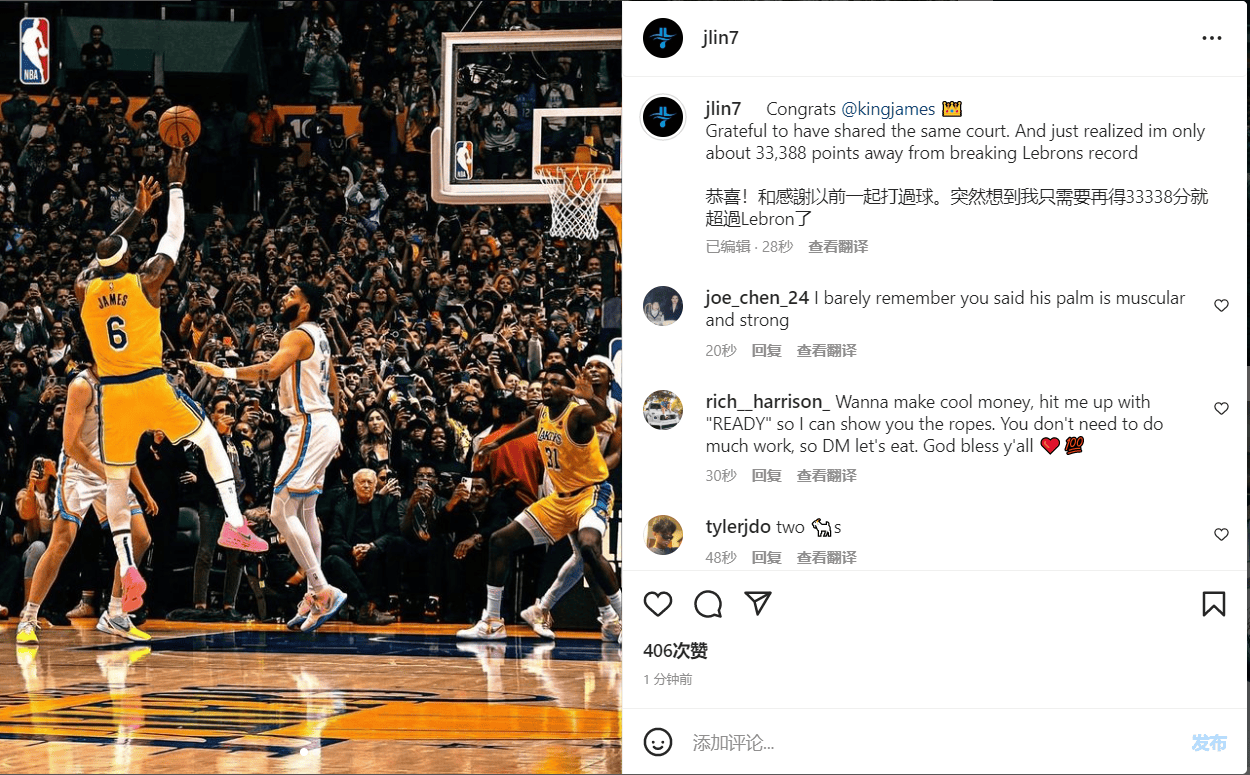Open joe_chen_24's profile picture
Screen dimensions: 1250x775
pyautogui.click(x=663, y=306)
